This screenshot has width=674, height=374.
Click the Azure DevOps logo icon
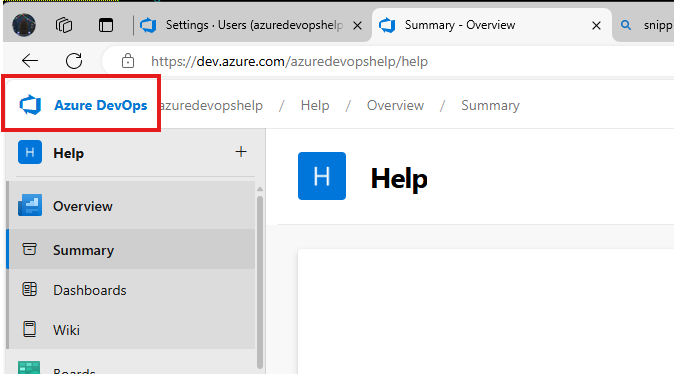[x=30, y=105]
